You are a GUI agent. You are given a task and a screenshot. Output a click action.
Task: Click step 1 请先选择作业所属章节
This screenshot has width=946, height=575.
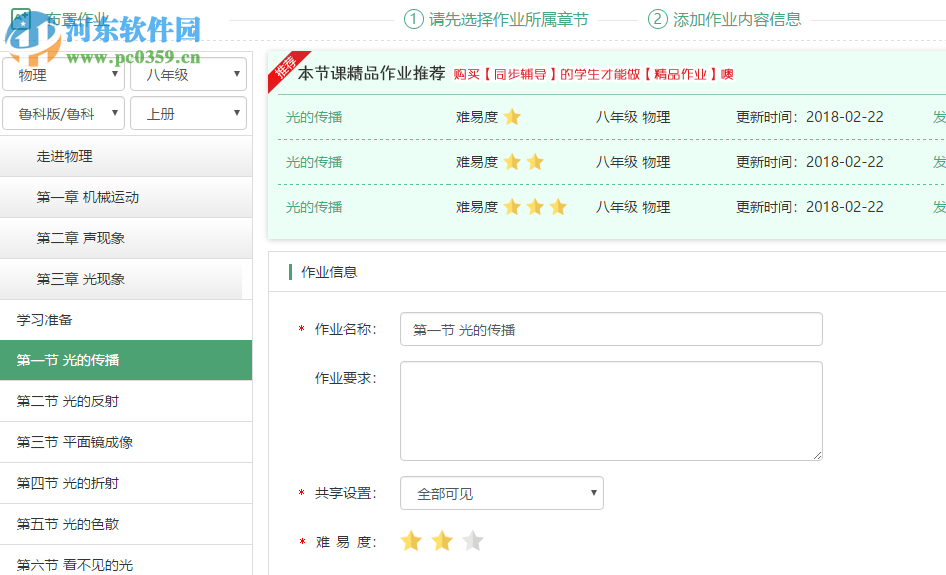tap(496, 19)
